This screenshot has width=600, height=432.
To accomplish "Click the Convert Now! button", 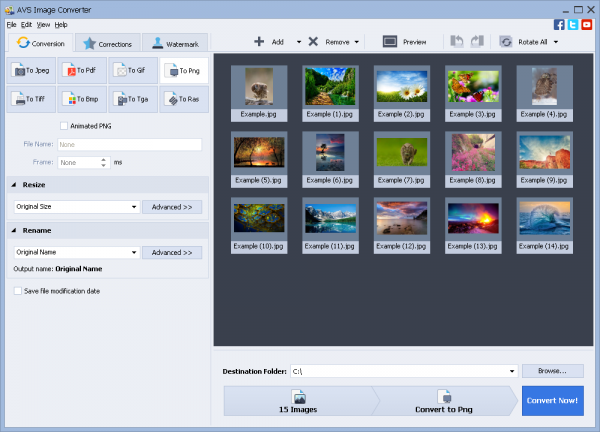I will pyautogui.click(x=552, y=401).
